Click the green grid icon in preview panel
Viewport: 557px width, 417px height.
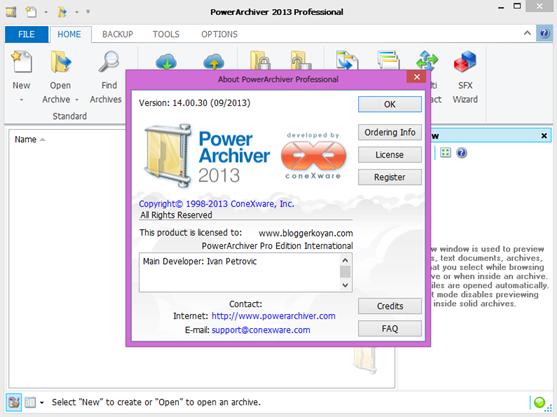445,153
